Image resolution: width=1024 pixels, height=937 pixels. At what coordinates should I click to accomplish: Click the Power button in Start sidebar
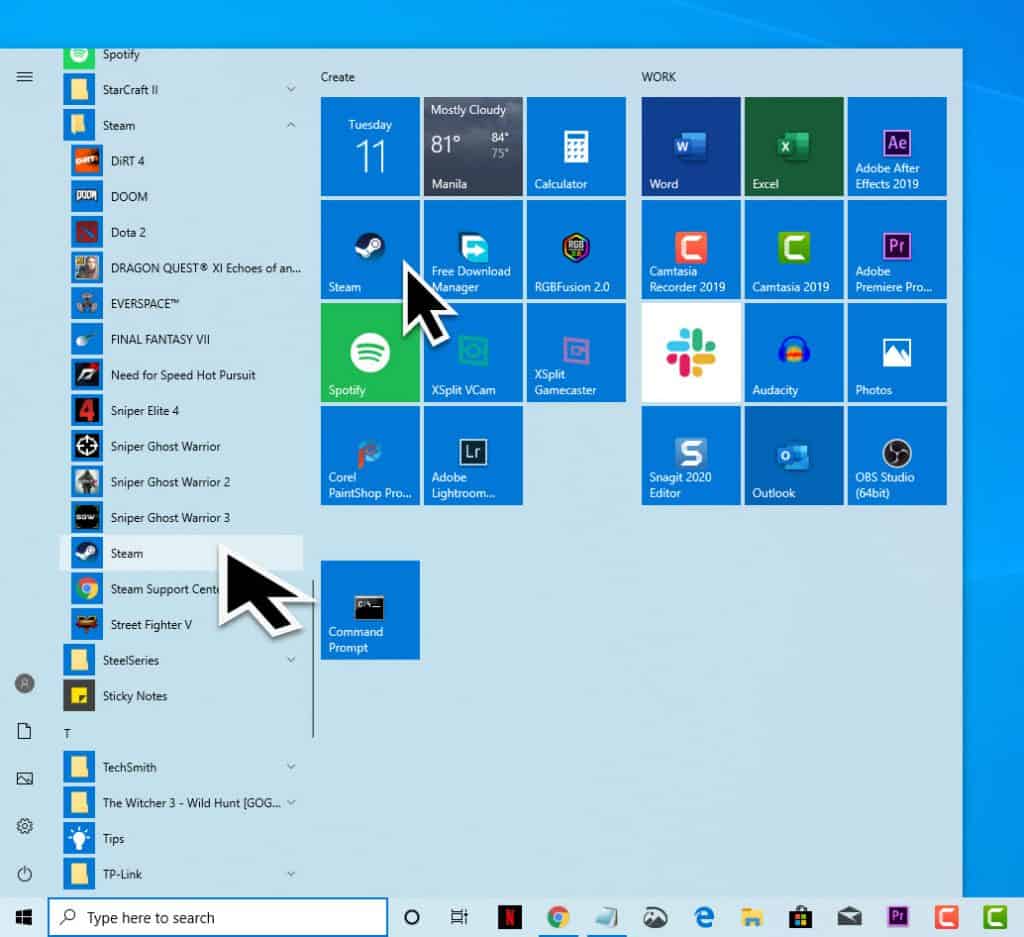click(x=25, y=873)
